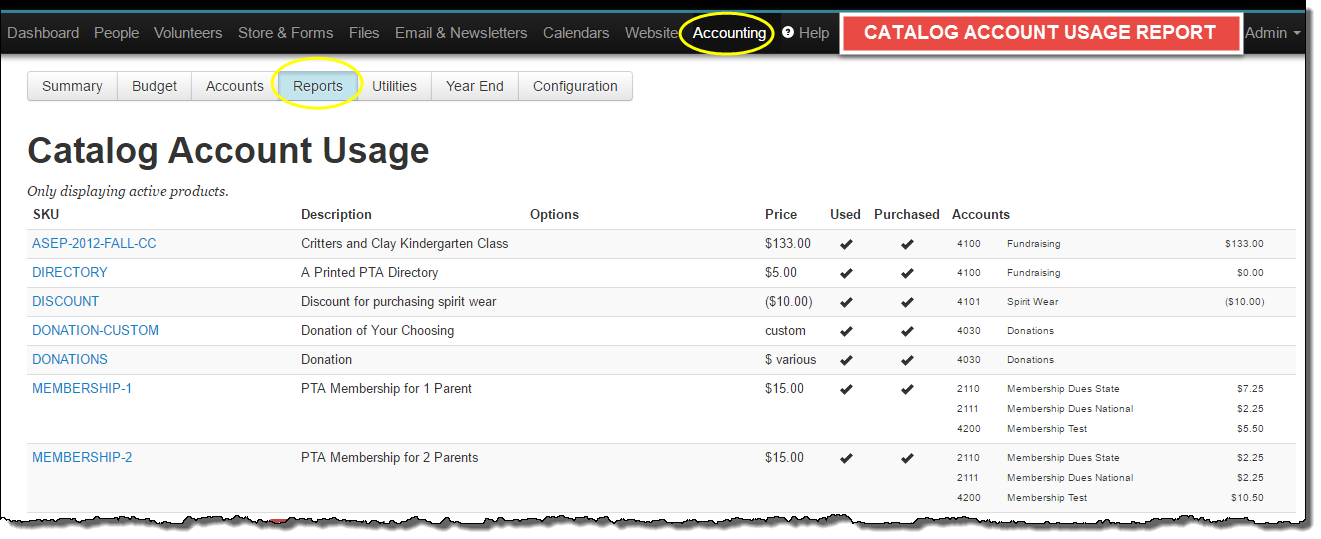Click Purchased checkmark in MEMBERSHIP-1 row
The image size is (1321, 539).
pyautogui.click(x=907, y=389)
